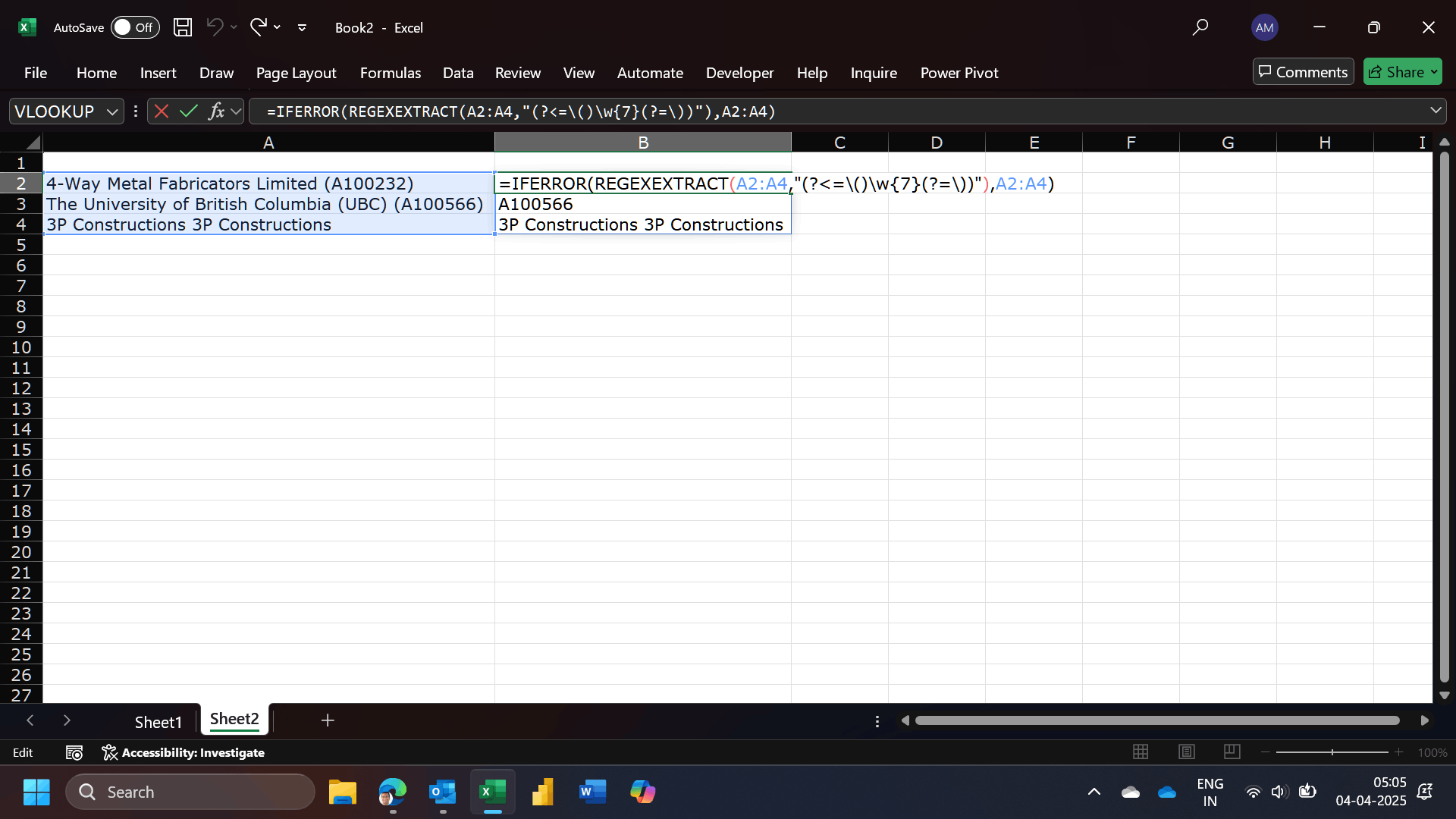Click the Redo arrow icon
Image resolution: width=1456 pixels, height=819 pixels.
(x=259, y=27)
